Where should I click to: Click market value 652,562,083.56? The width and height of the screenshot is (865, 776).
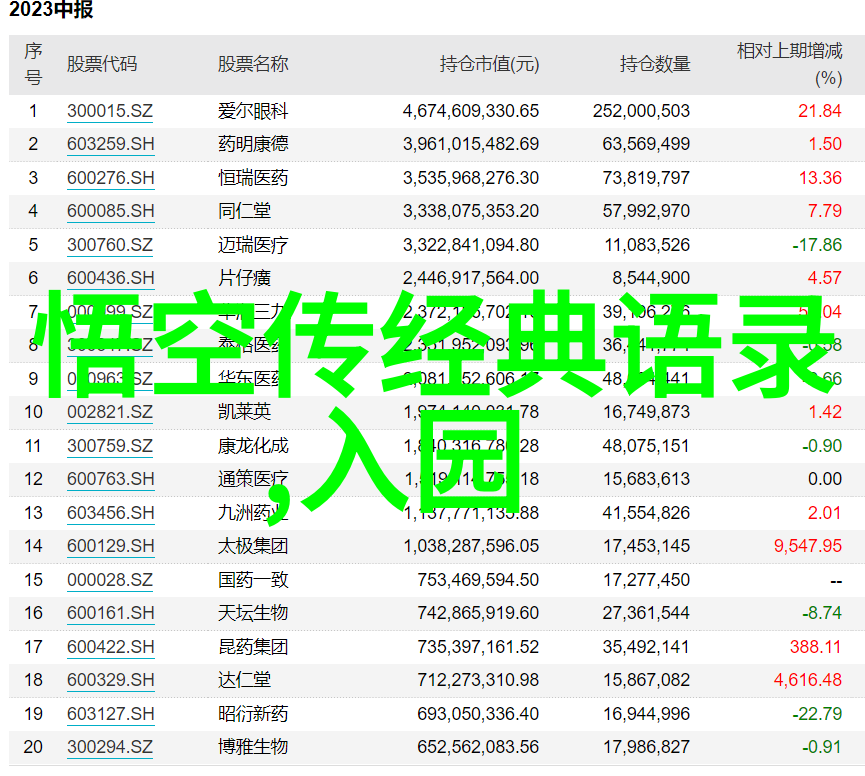(x=478, y=747)
